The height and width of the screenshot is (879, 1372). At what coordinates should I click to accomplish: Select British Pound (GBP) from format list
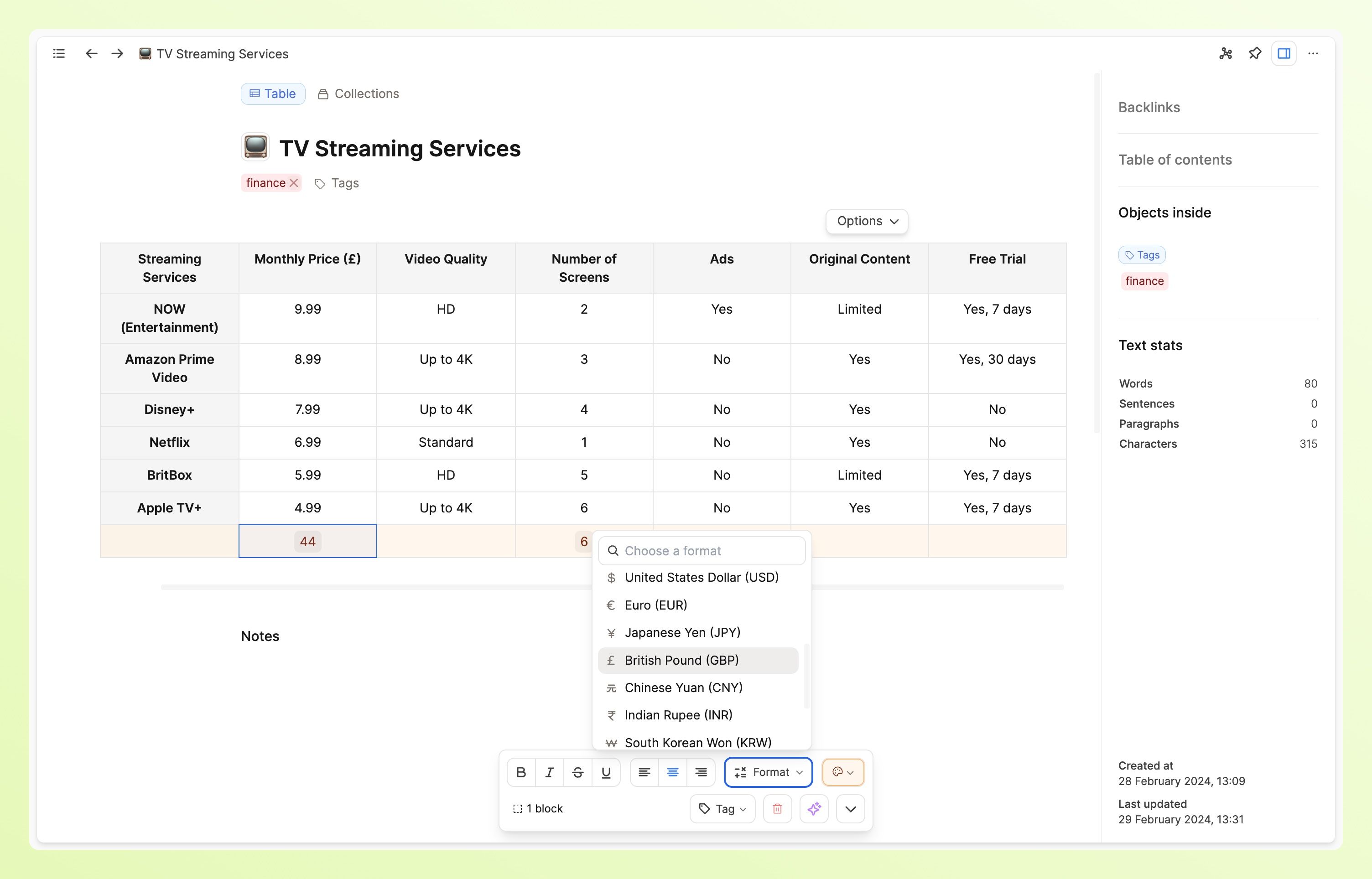(682, 660)
